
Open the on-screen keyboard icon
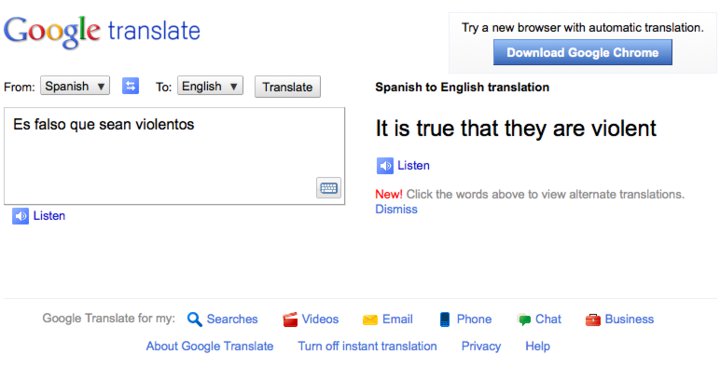point(329,188)
